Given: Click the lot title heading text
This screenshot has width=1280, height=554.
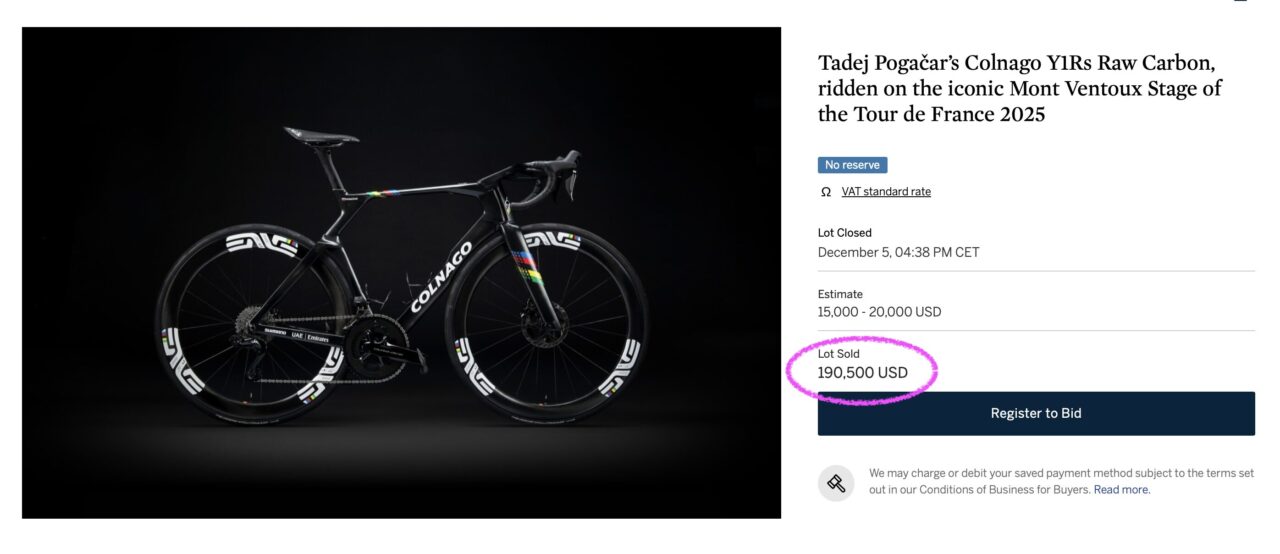Looking at the screenshot, I should coord(1019,89).
